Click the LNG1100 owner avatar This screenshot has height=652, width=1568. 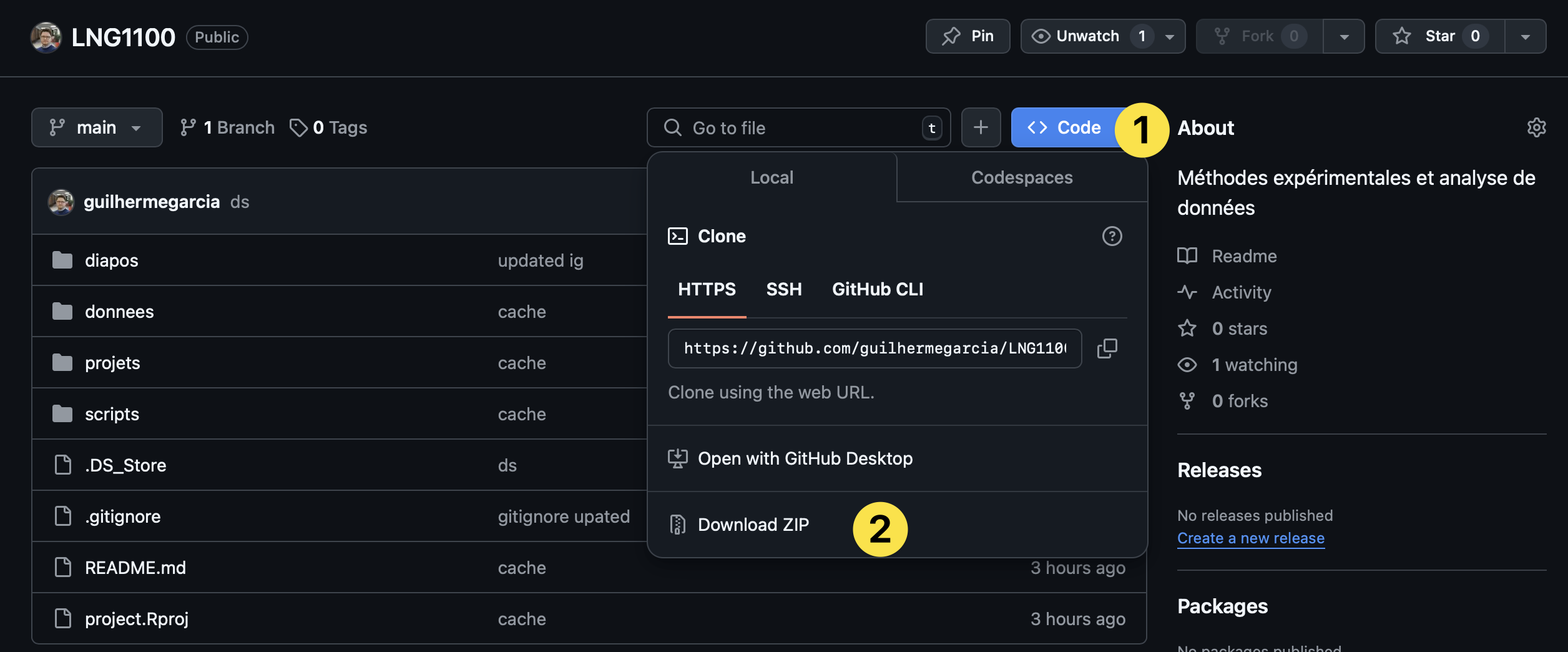pos(46,37)
